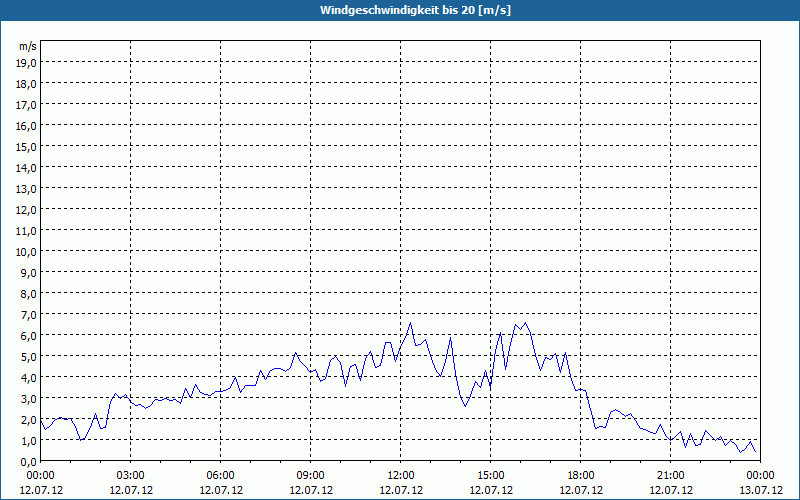Screen dimensions: 800x500
Task: Click the y-axis label '2,0'
Action: tap(29, 419)
